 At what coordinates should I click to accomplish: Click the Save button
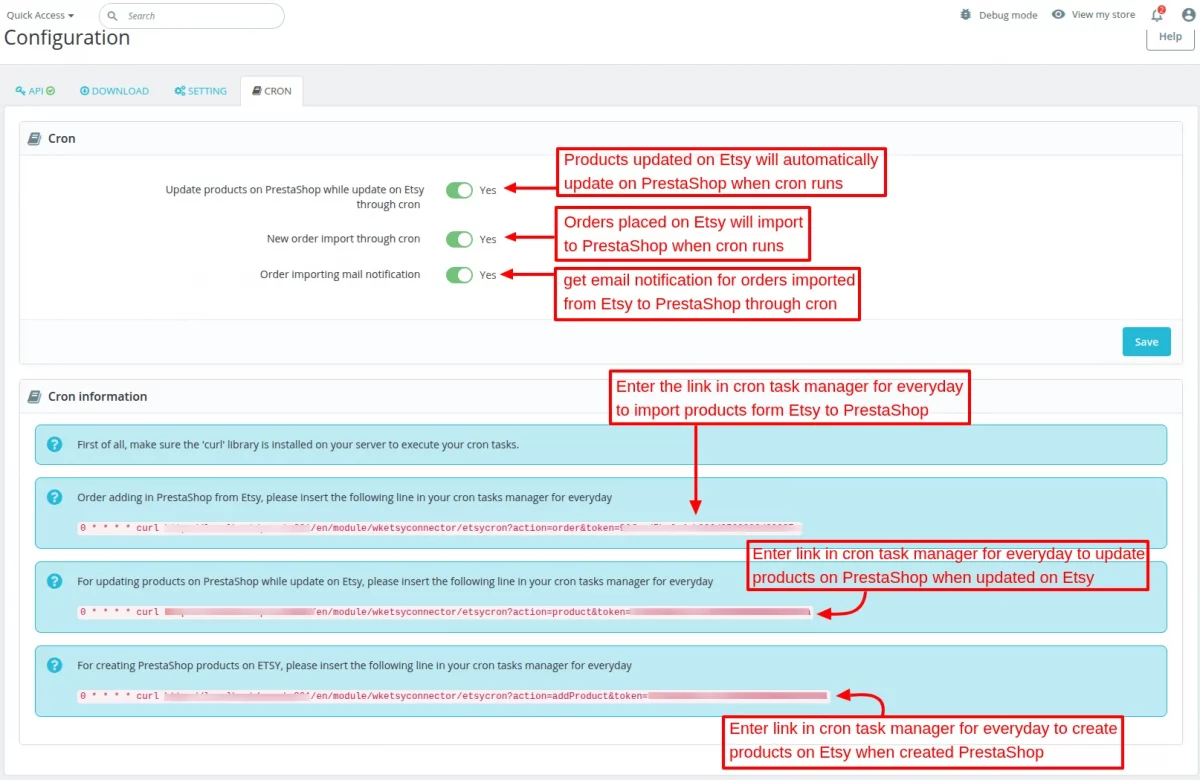[1146, 342]
